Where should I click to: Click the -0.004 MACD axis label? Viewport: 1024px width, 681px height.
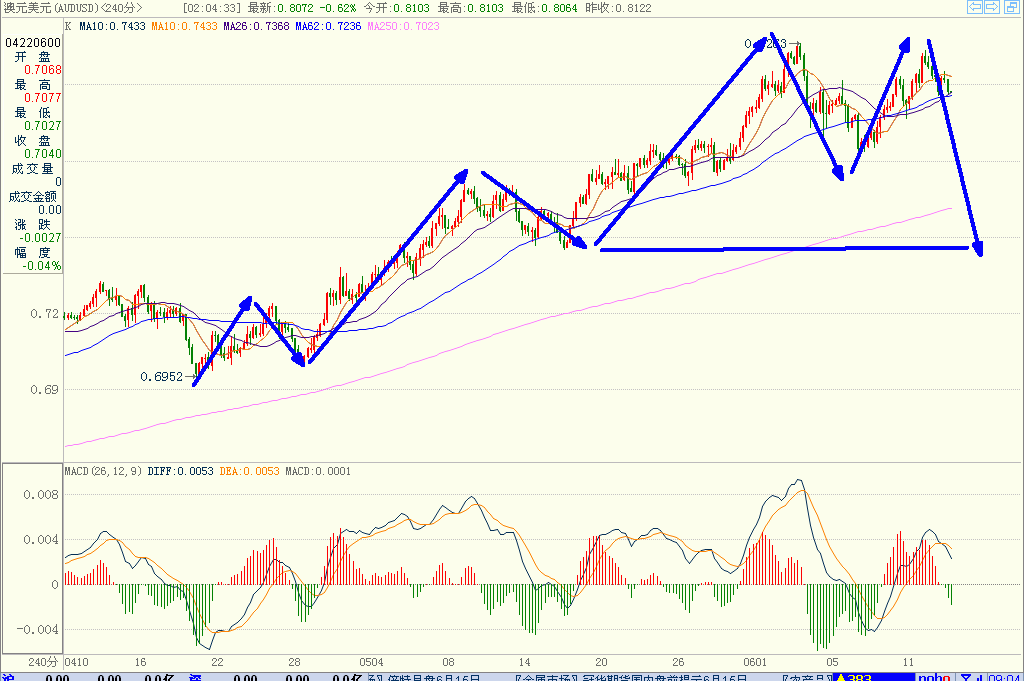tap(37, 630)
